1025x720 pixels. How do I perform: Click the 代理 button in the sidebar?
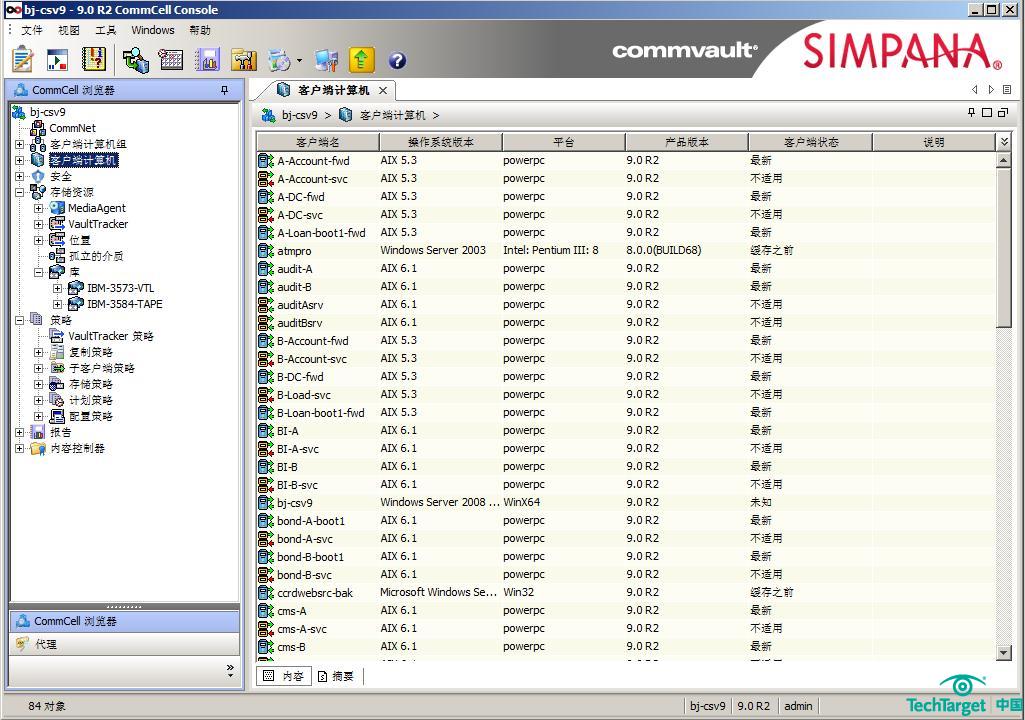pos(46,645)
